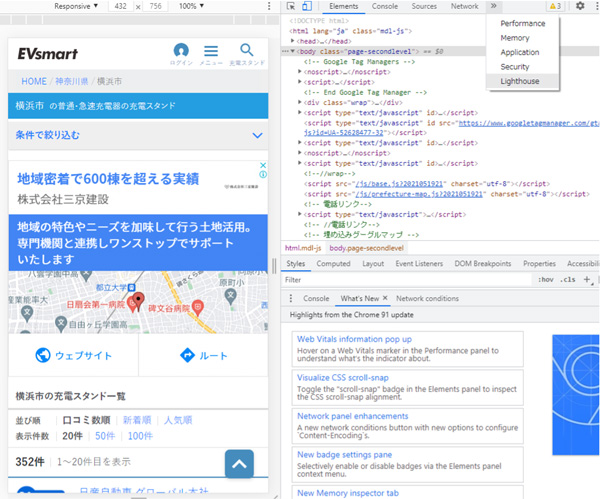Open DevTools settings gear
This screenshot has width=600, height=499.
pyautogui.click(x=580, y=6)
